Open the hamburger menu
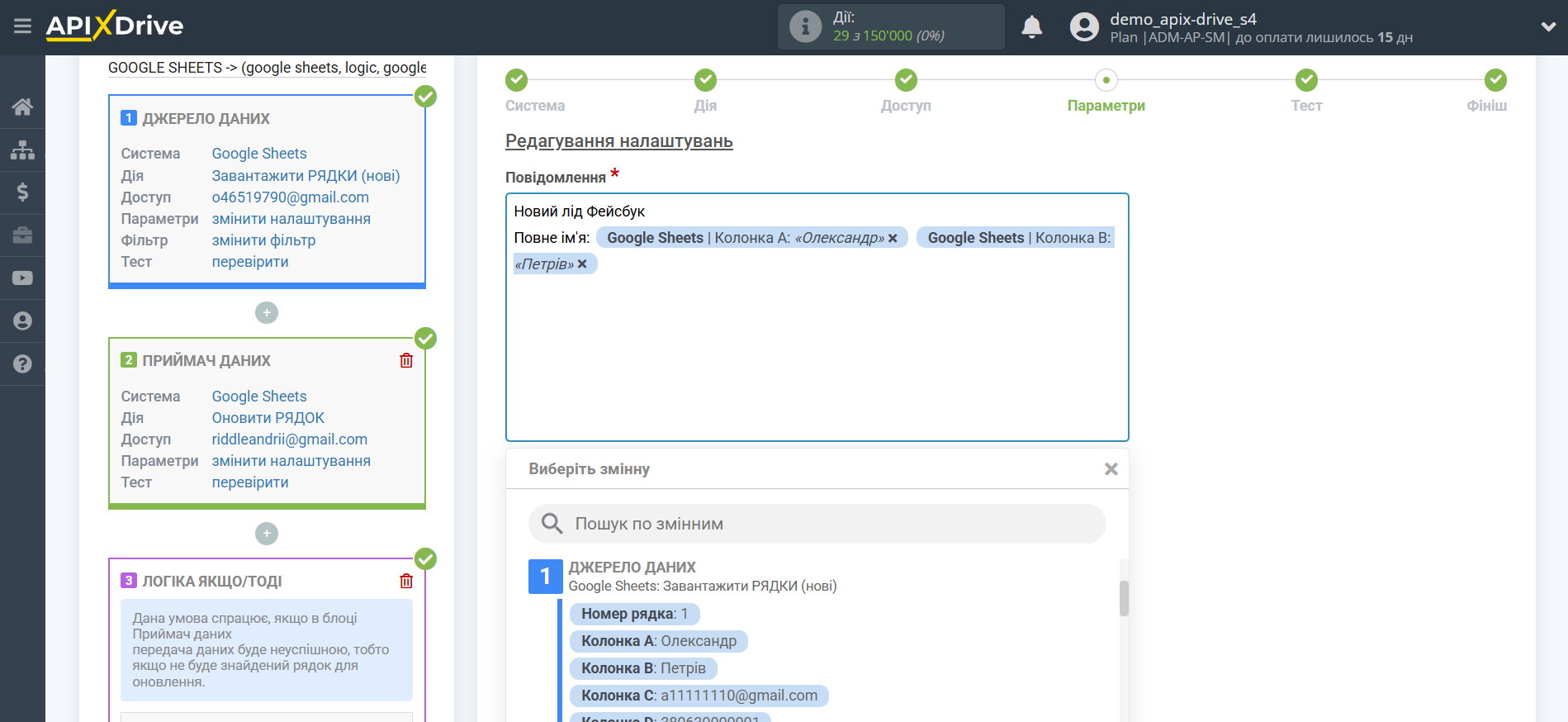 (x=22, y=26)
